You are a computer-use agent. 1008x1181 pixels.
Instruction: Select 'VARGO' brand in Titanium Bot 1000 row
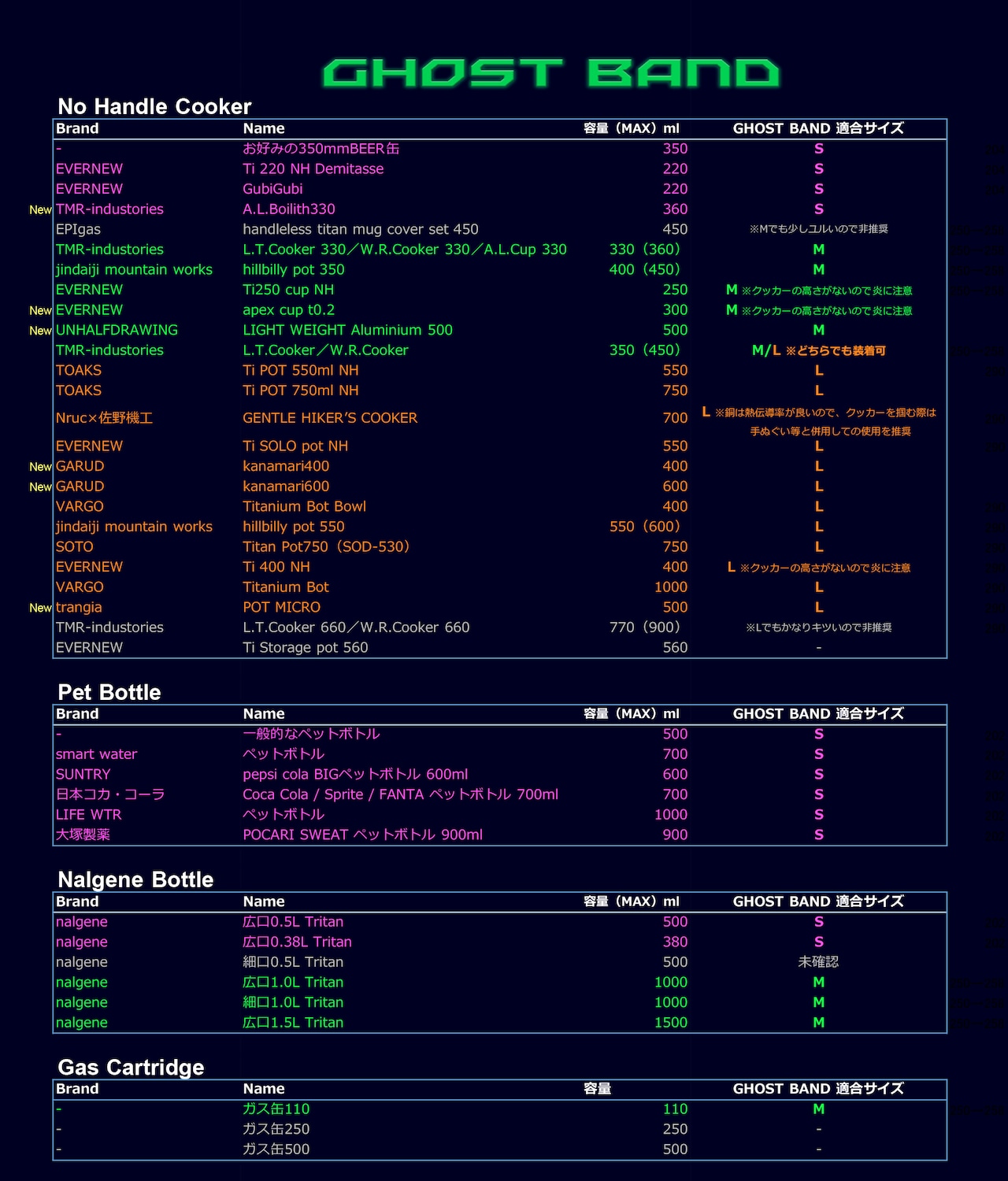pos(80,587)
